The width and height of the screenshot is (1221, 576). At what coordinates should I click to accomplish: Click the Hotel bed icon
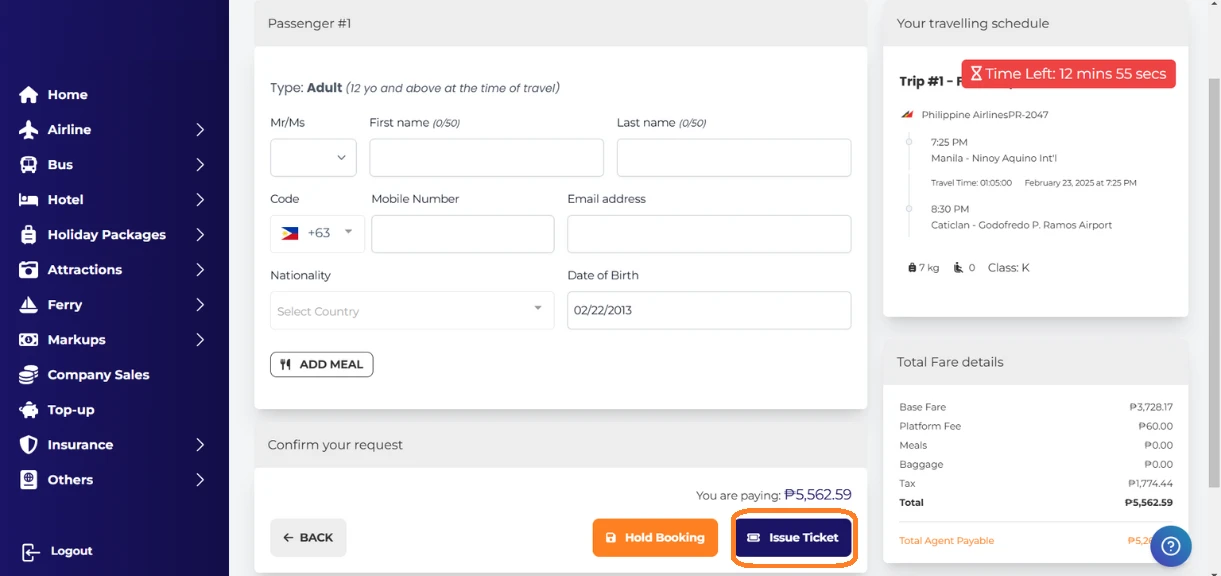tap(29, 200)
